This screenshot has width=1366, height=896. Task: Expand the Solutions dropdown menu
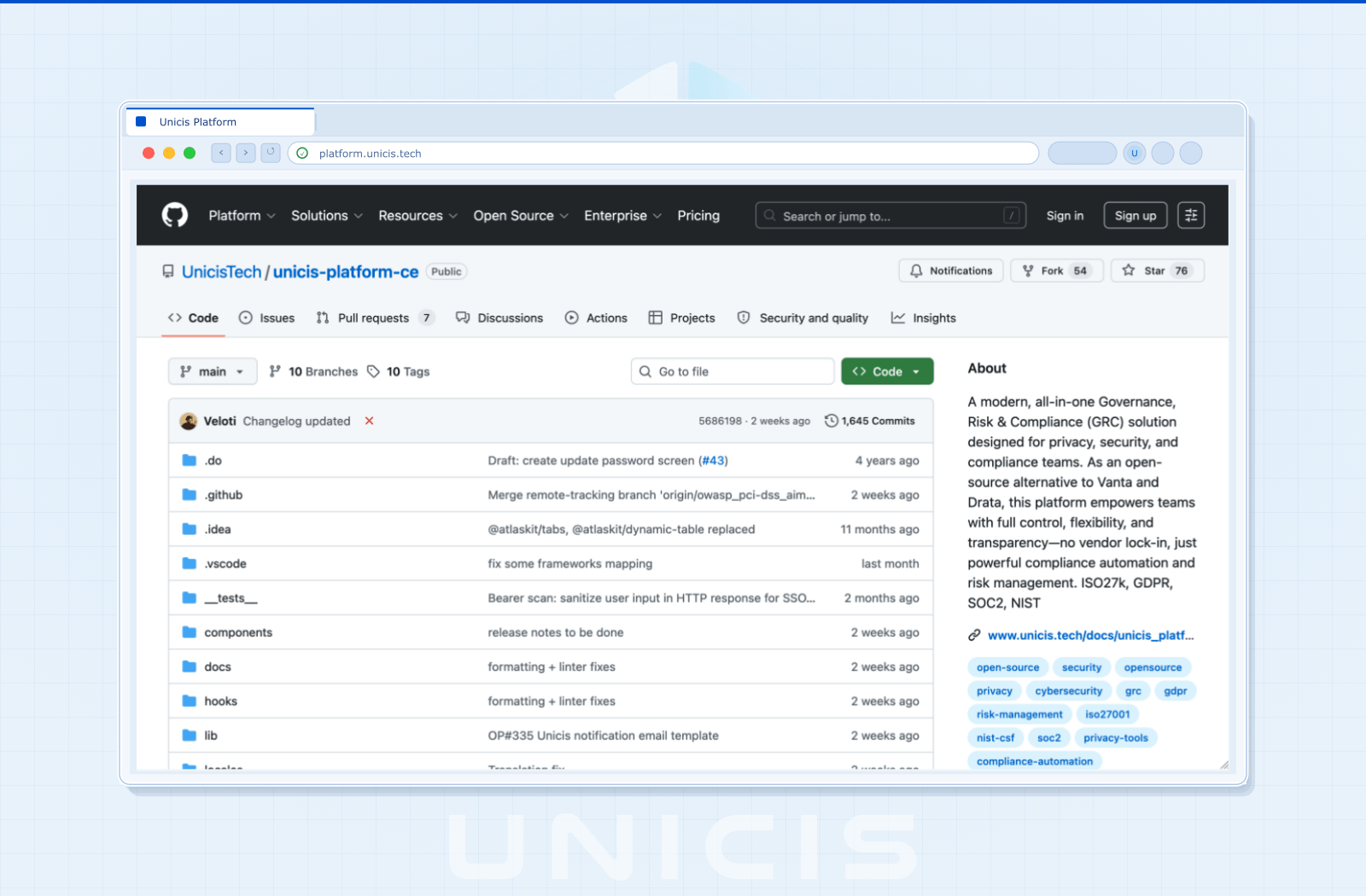pos(327,215)
